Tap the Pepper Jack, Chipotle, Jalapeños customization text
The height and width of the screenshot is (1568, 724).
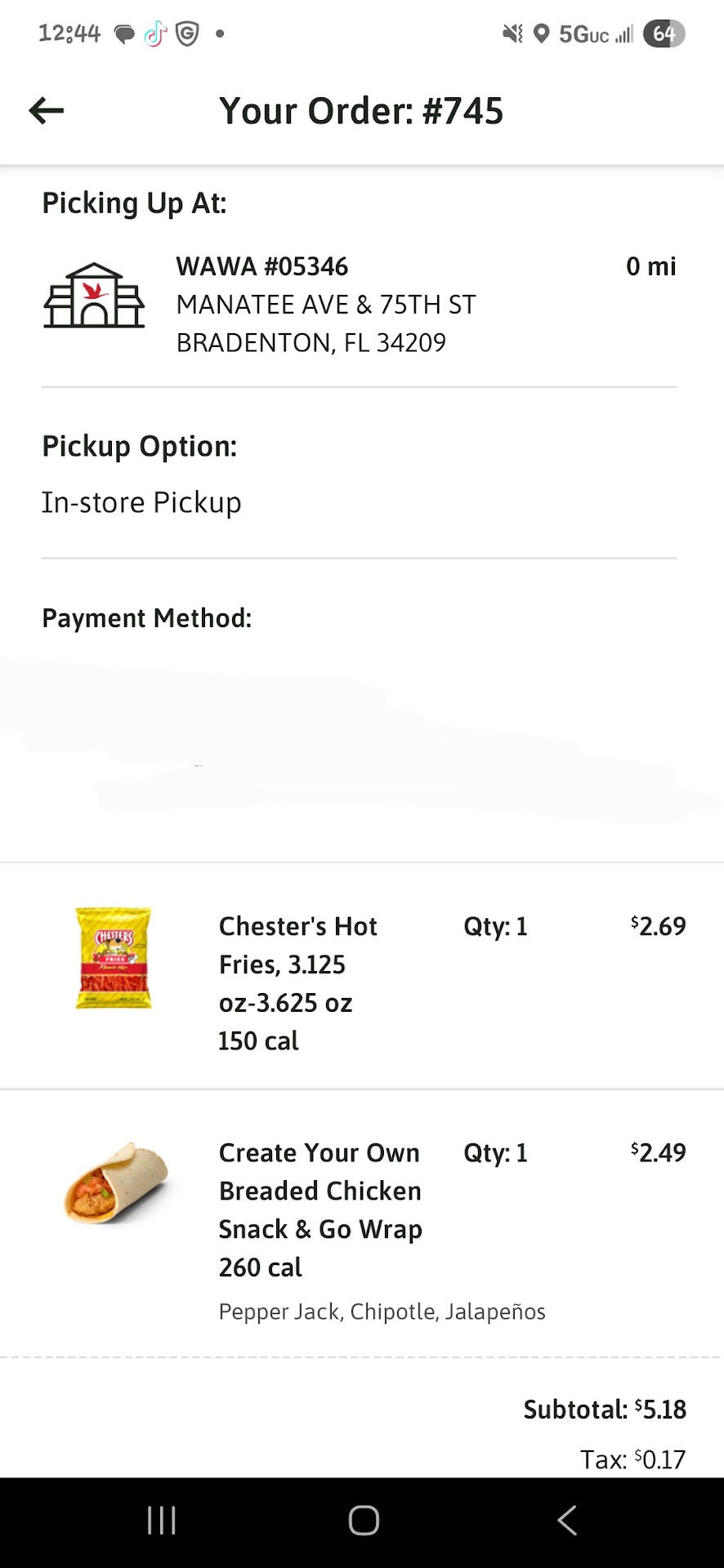pyautogui.click(x=382, y=1312)
